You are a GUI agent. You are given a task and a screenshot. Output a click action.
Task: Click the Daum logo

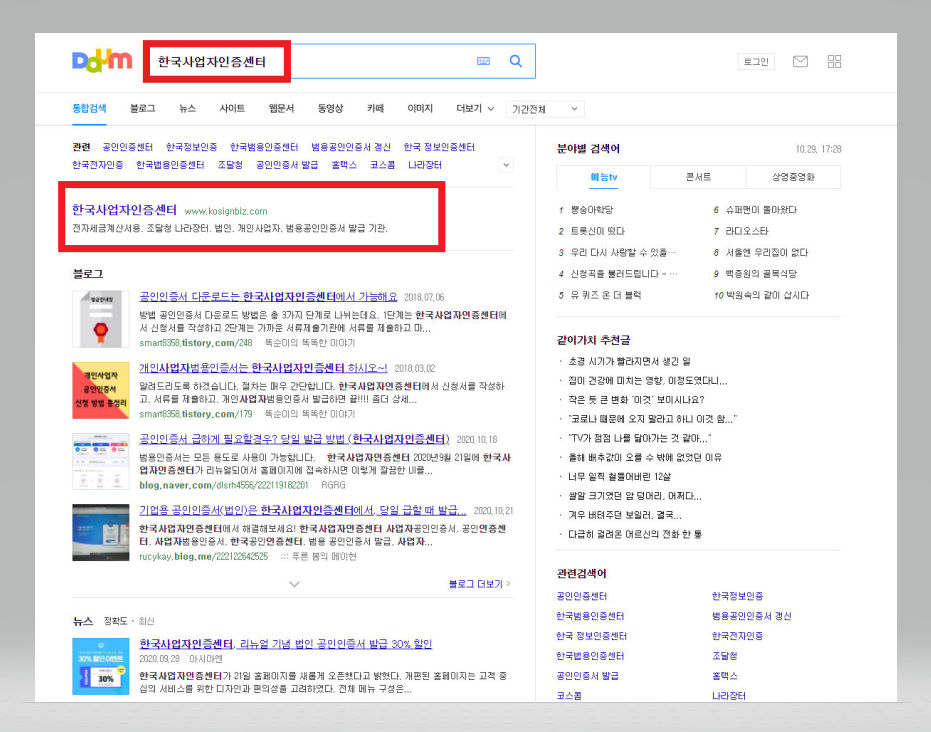102,62
